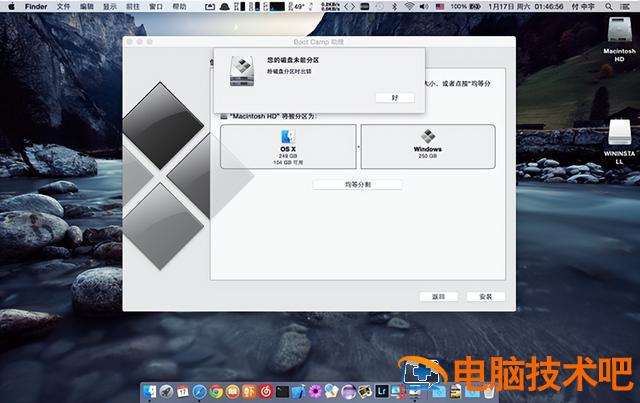640x403 pixels.
Task: Open the Finder menu
Action: (x=36, y=7)
